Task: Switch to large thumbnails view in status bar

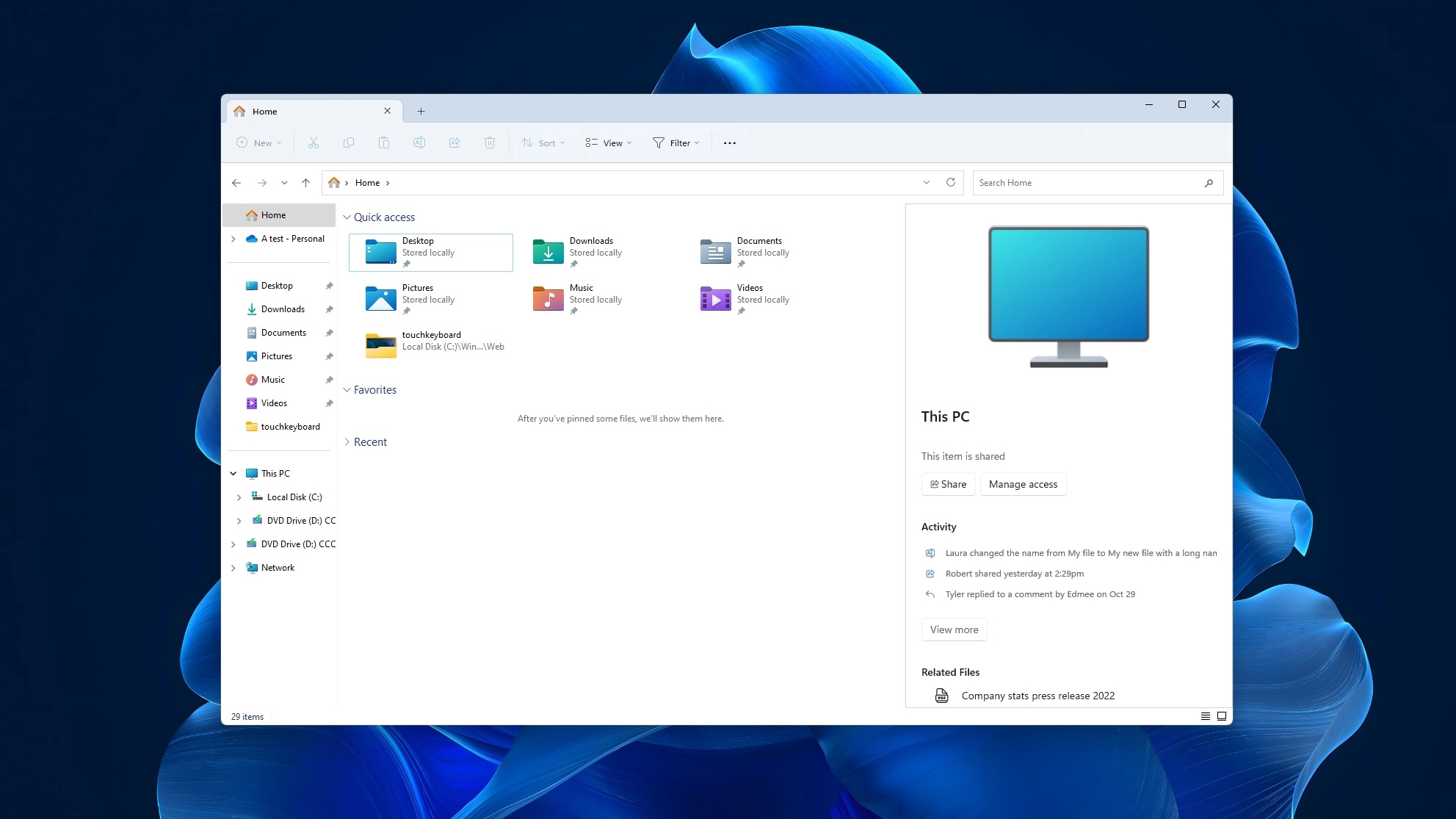Action: pos(1222,716)
